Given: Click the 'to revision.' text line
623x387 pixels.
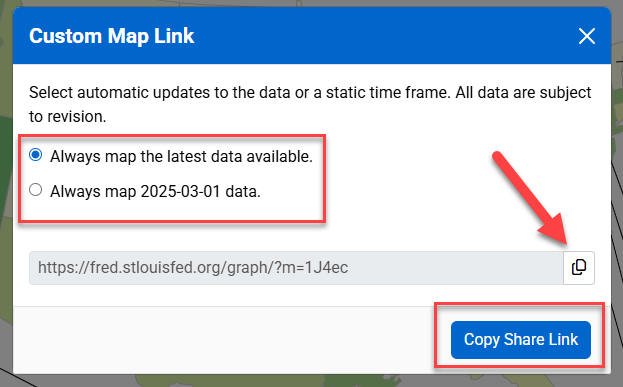Looking at the screenshot, I should tap(68, 117).
